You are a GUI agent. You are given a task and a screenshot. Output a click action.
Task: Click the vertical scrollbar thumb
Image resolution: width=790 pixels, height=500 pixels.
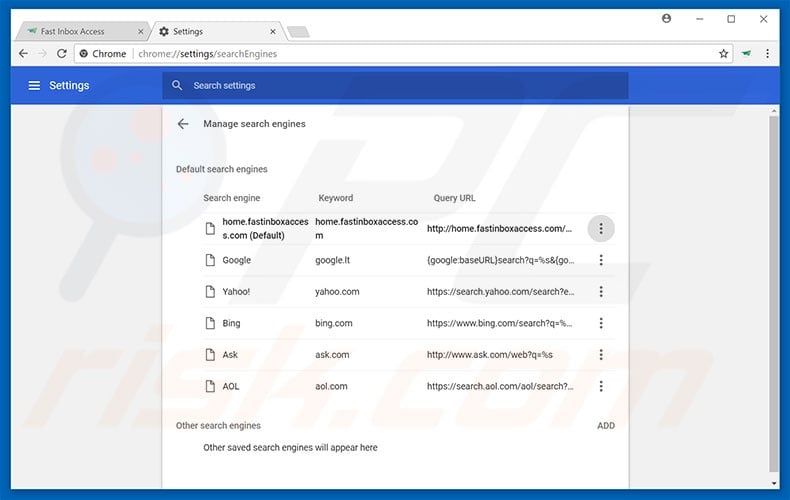[x=774, y=294]
